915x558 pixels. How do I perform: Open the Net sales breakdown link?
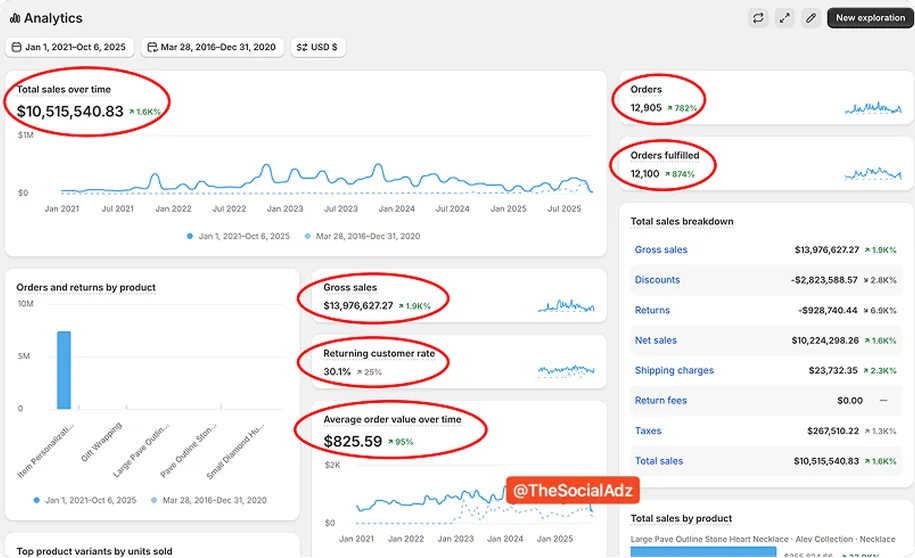pos(655,340)
